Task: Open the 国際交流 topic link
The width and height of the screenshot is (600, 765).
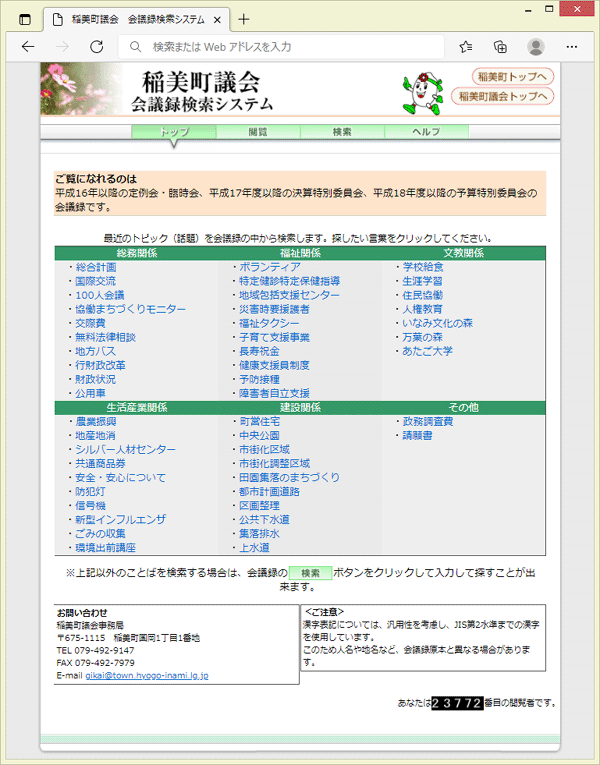Action: click(96, 281)
